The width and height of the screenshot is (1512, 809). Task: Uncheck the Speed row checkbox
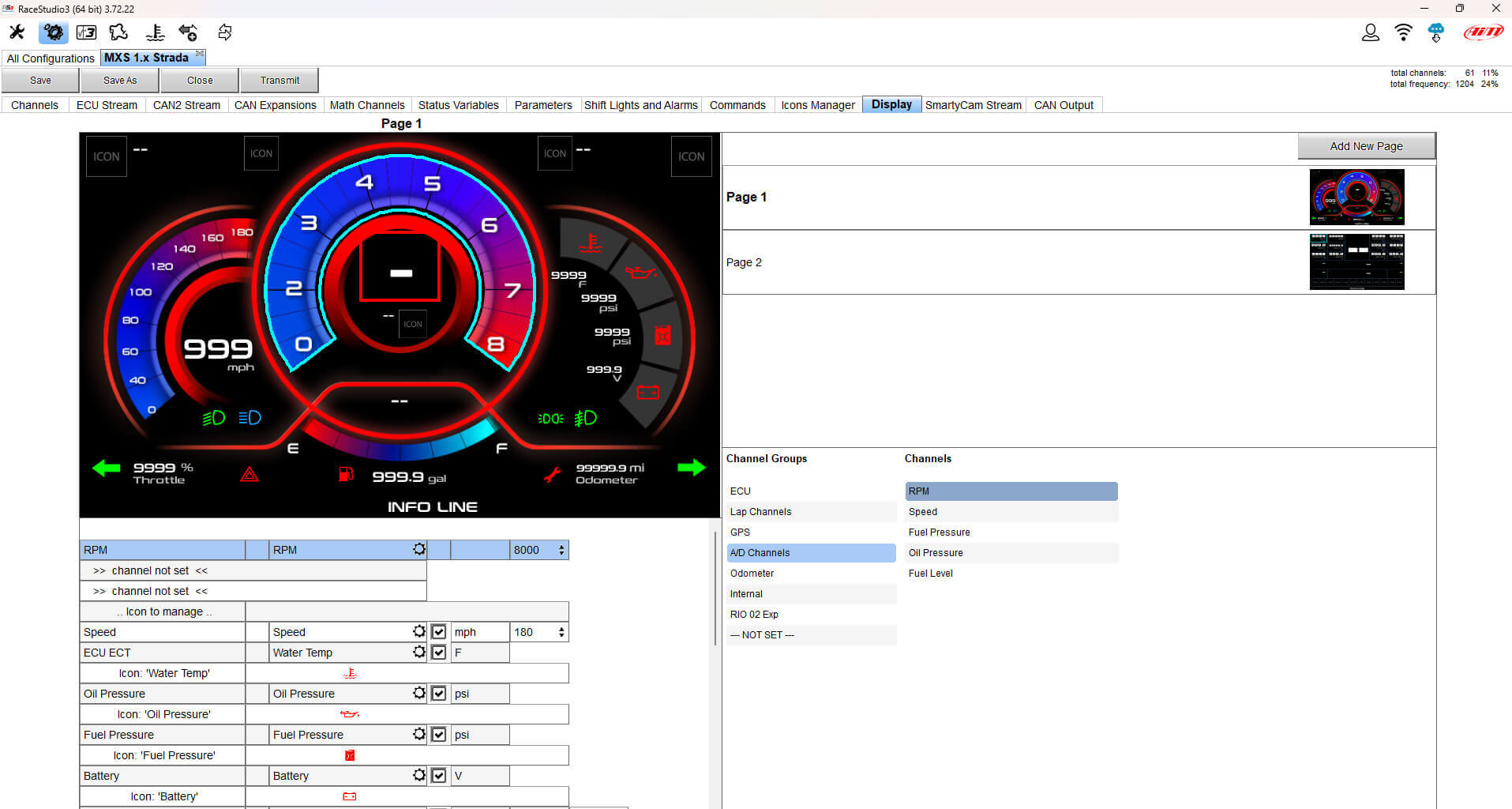tap(439, 632)
